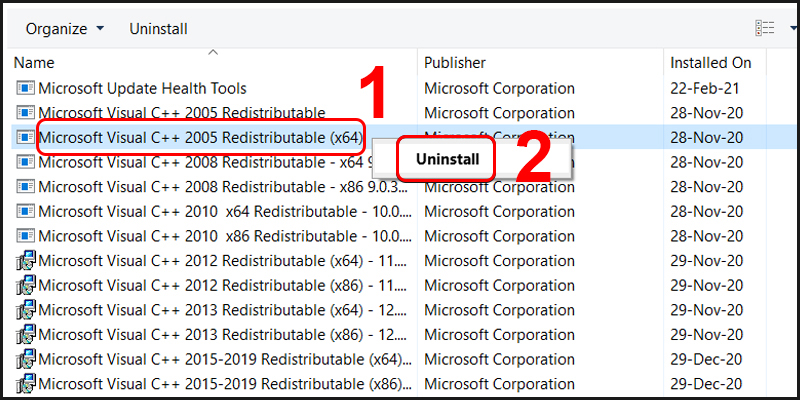Click the Visual C++ 2008 x86 row icon
Image resolution: width=800 pixels, height=400 pixels.
point(26,187)
